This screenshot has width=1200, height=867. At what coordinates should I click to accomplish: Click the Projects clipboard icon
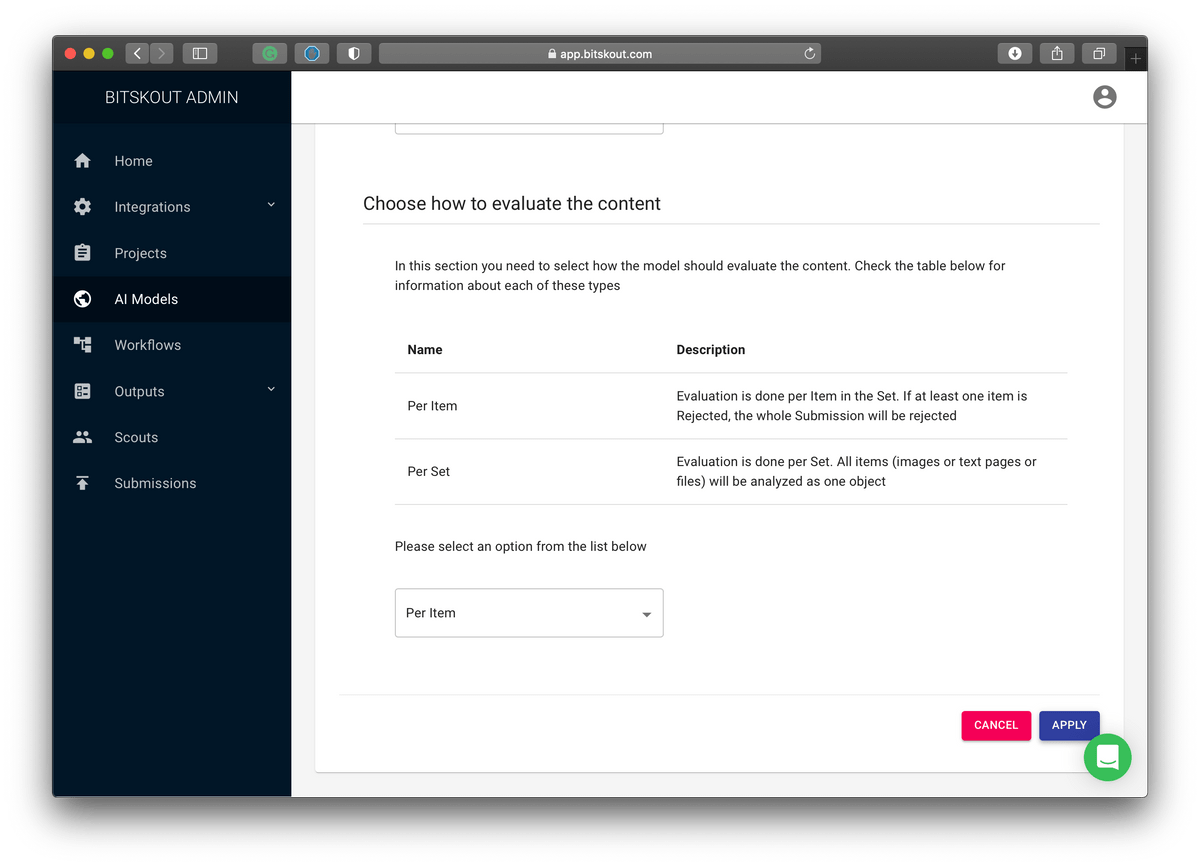[83, 253]
